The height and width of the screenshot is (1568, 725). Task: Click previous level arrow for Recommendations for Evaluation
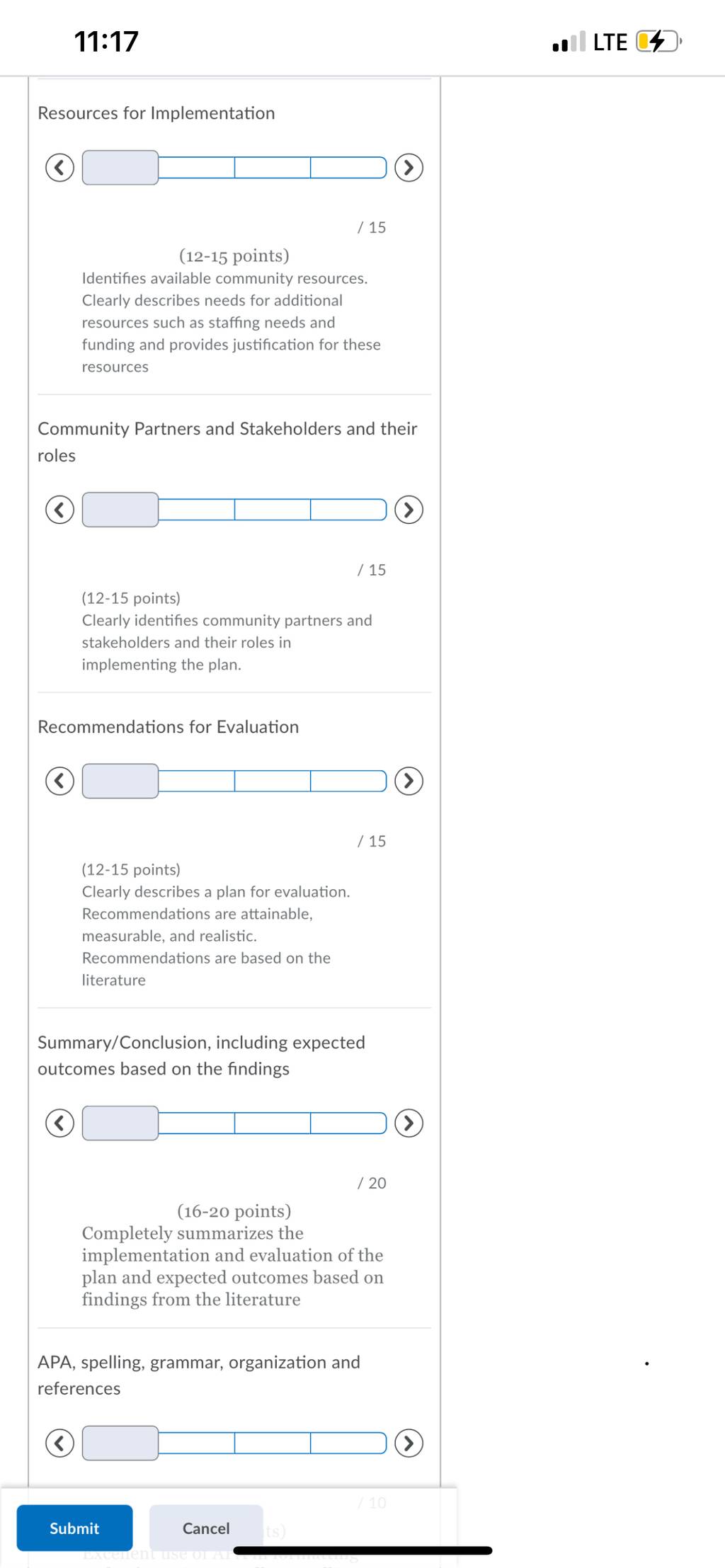click(59, 781)
